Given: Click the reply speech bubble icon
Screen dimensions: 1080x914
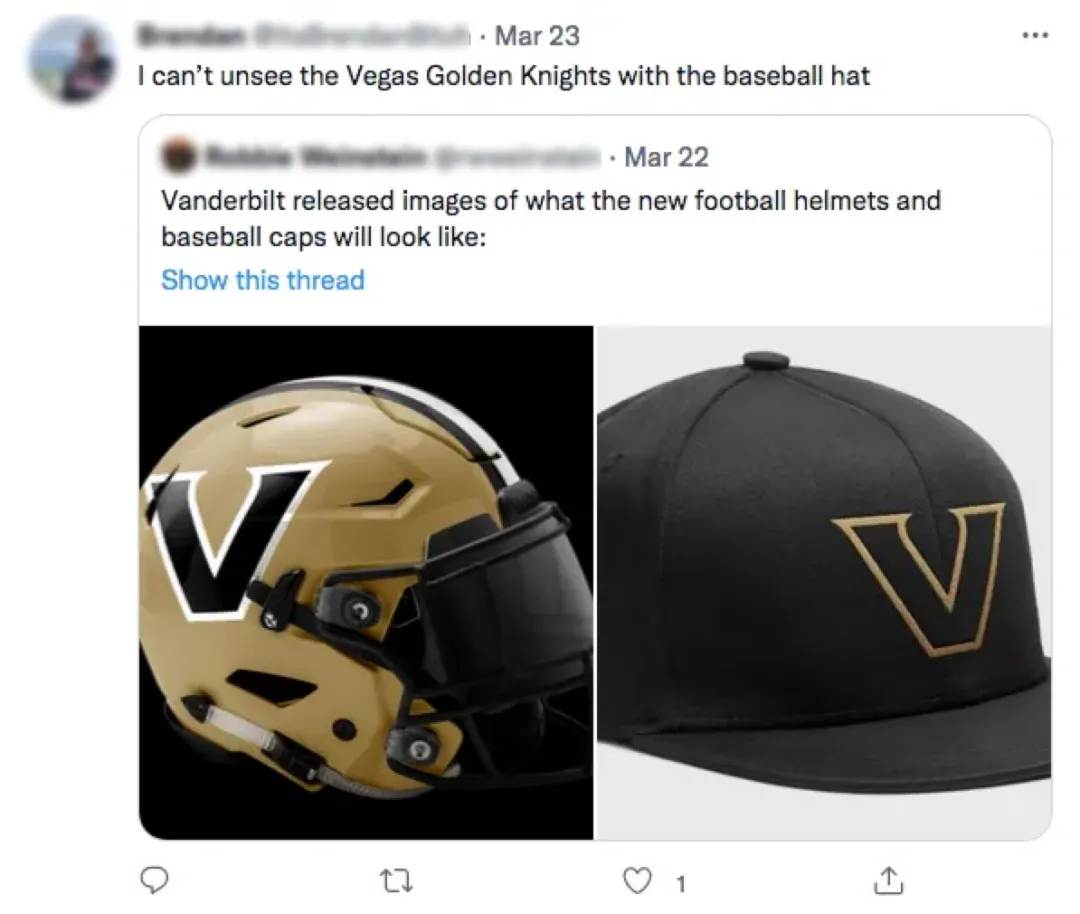Looking at the screenshot, I should pyautogui.click(x=152, y=880).
